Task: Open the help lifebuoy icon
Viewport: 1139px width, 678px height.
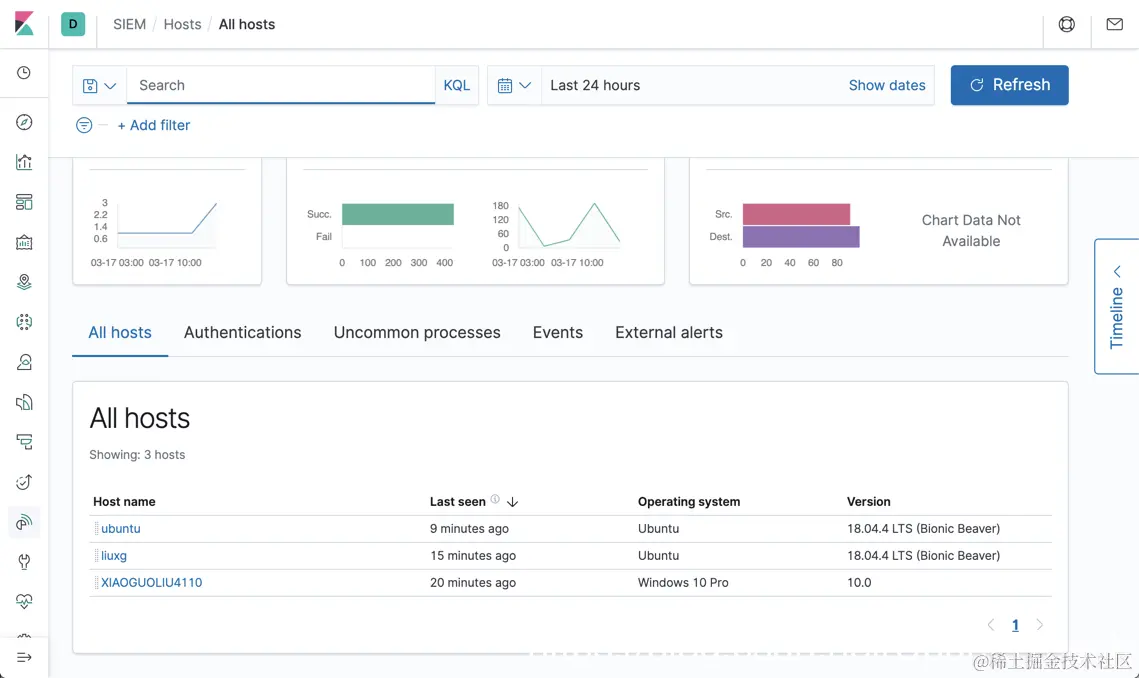Action: (x=1066, y=24)
